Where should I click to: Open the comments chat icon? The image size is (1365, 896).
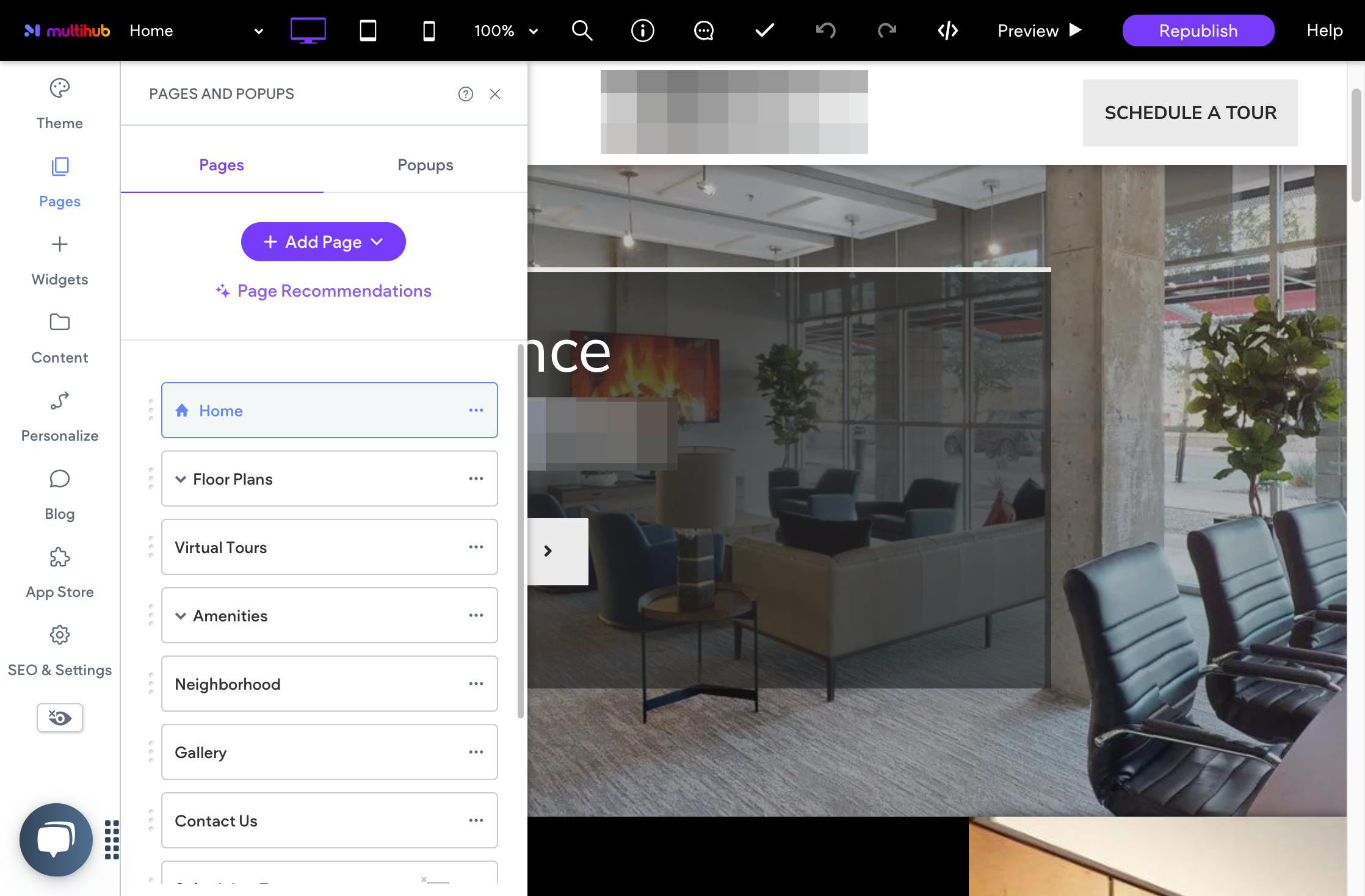tap(704, 31)
